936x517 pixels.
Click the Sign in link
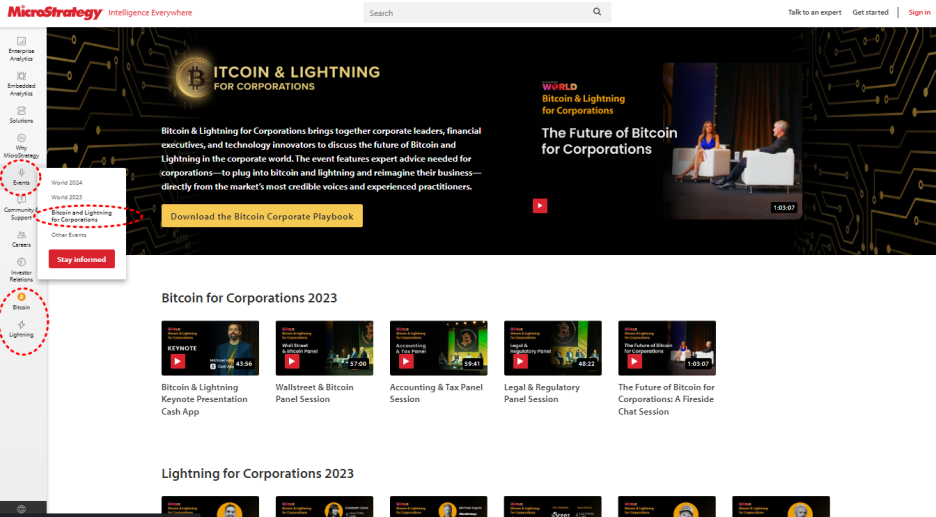click(x=919, y=12)
